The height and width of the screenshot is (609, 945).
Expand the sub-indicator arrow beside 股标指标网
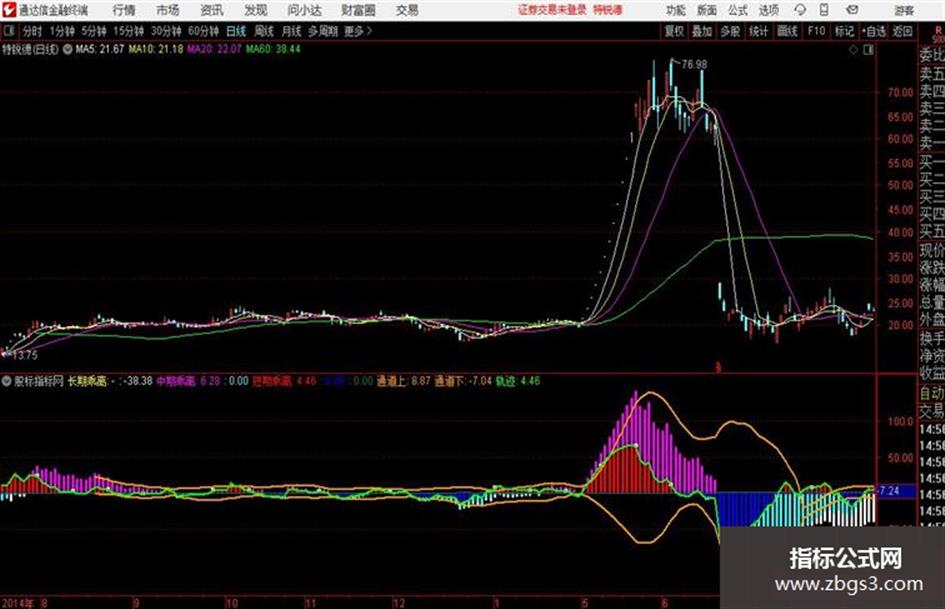(x=7, y=381)
